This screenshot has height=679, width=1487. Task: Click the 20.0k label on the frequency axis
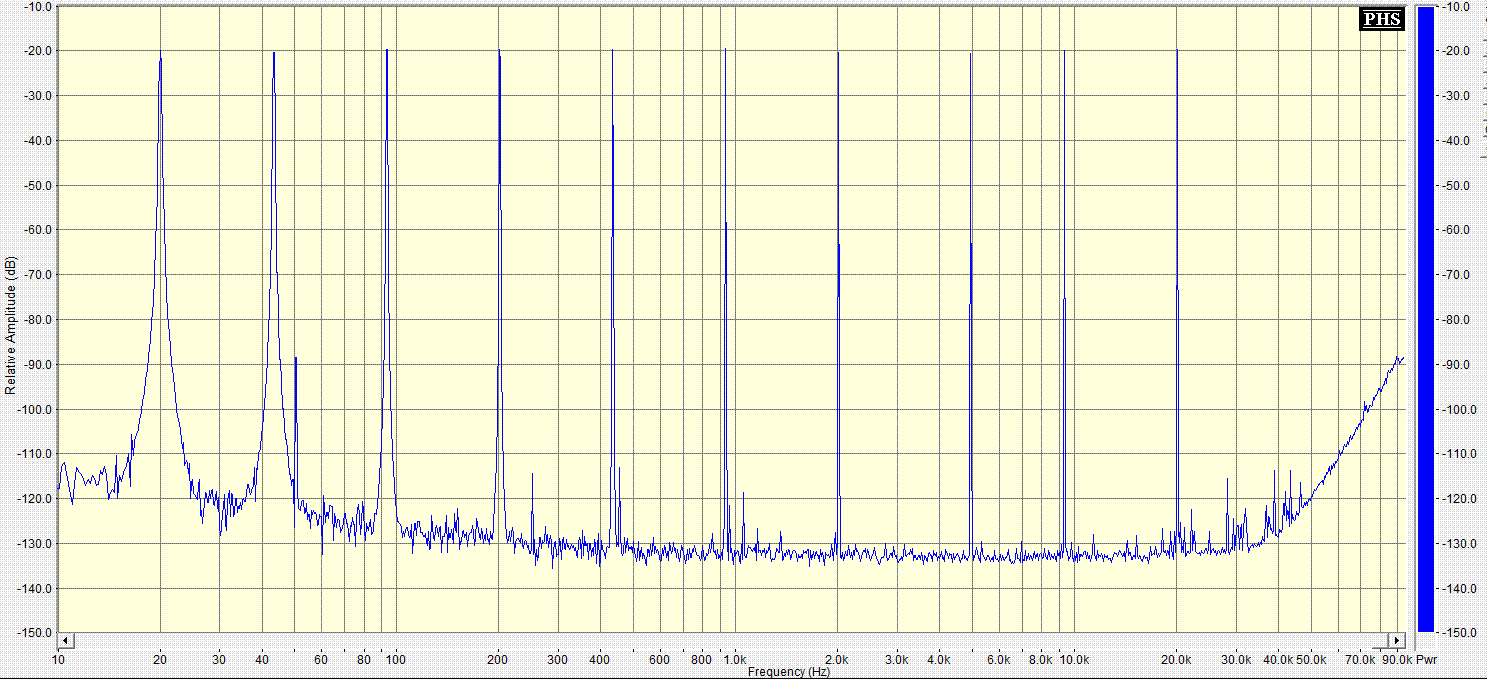pos(1176,660)
